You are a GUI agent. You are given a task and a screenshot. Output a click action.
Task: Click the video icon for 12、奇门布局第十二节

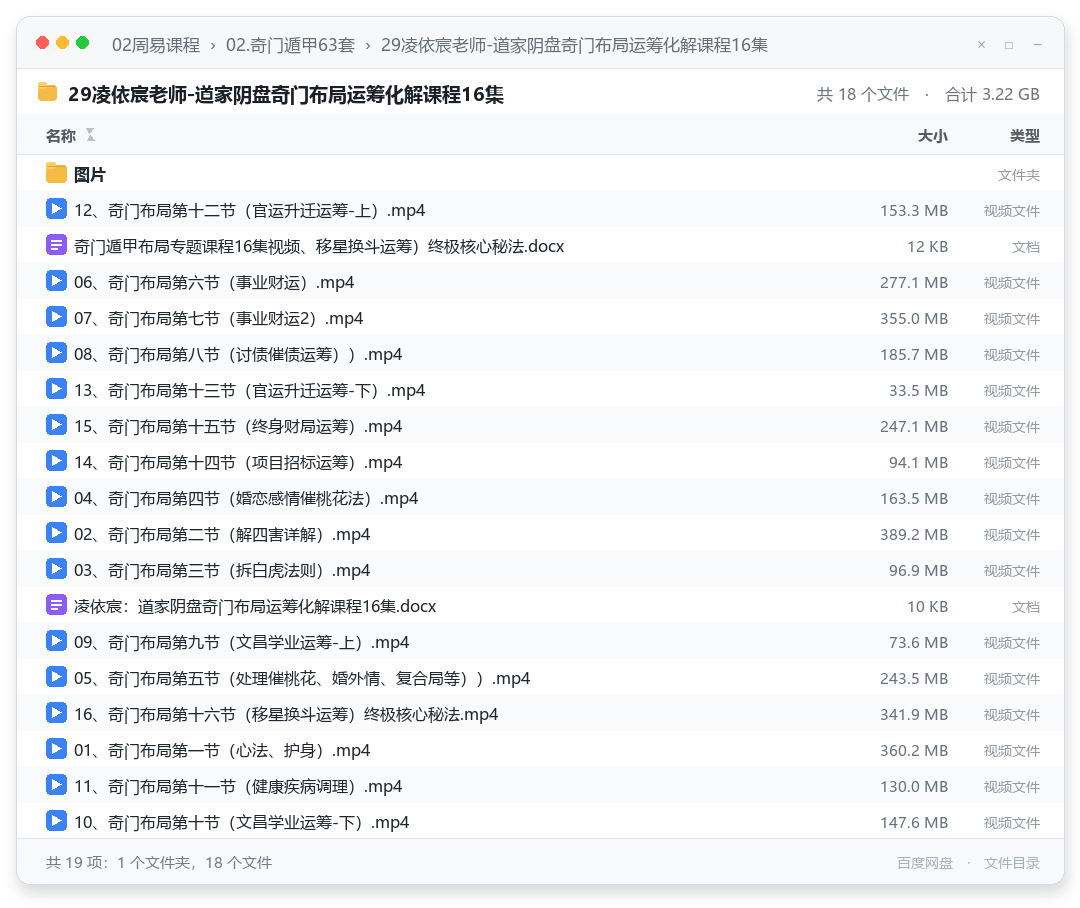coord(56,209)
